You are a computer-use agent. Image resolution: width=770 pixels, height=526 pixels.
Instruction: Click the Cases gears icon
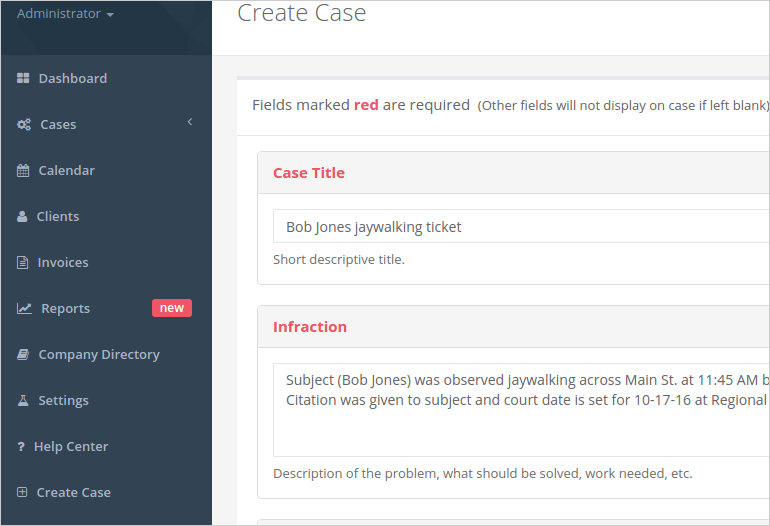24,125
